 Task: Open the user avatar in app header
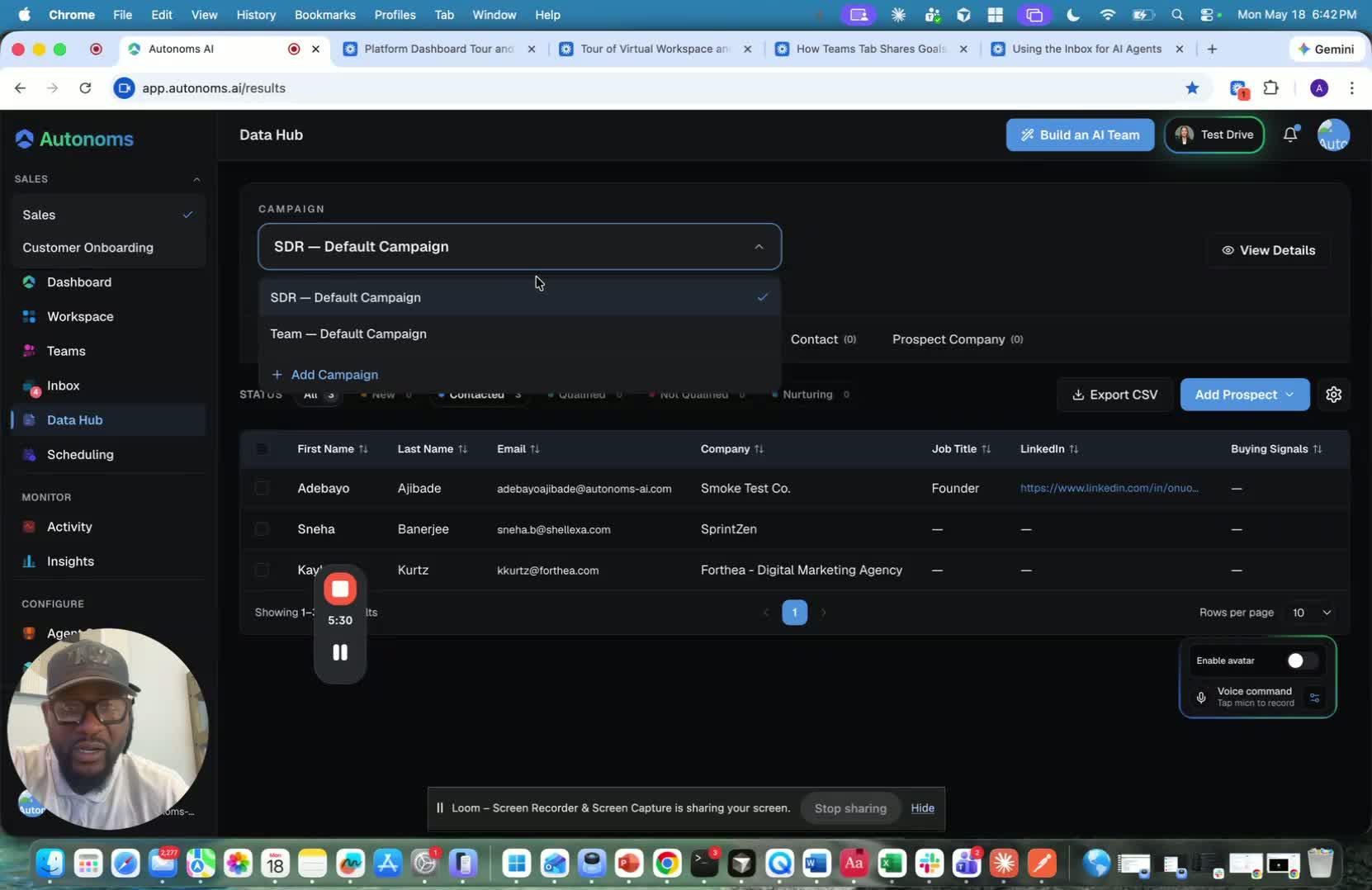coord(1333,135)
